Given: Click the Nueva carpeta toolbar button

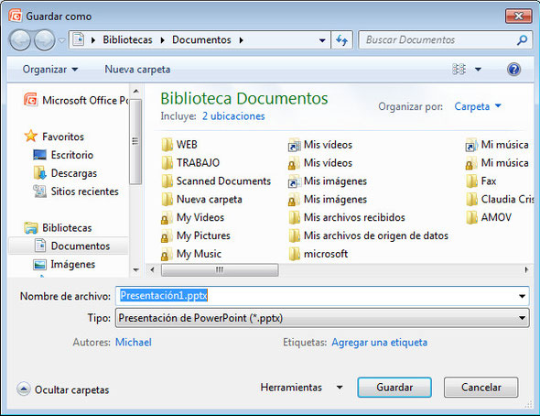Looking at the screenshot, I should pyautogui.click(x=137, y=69).
